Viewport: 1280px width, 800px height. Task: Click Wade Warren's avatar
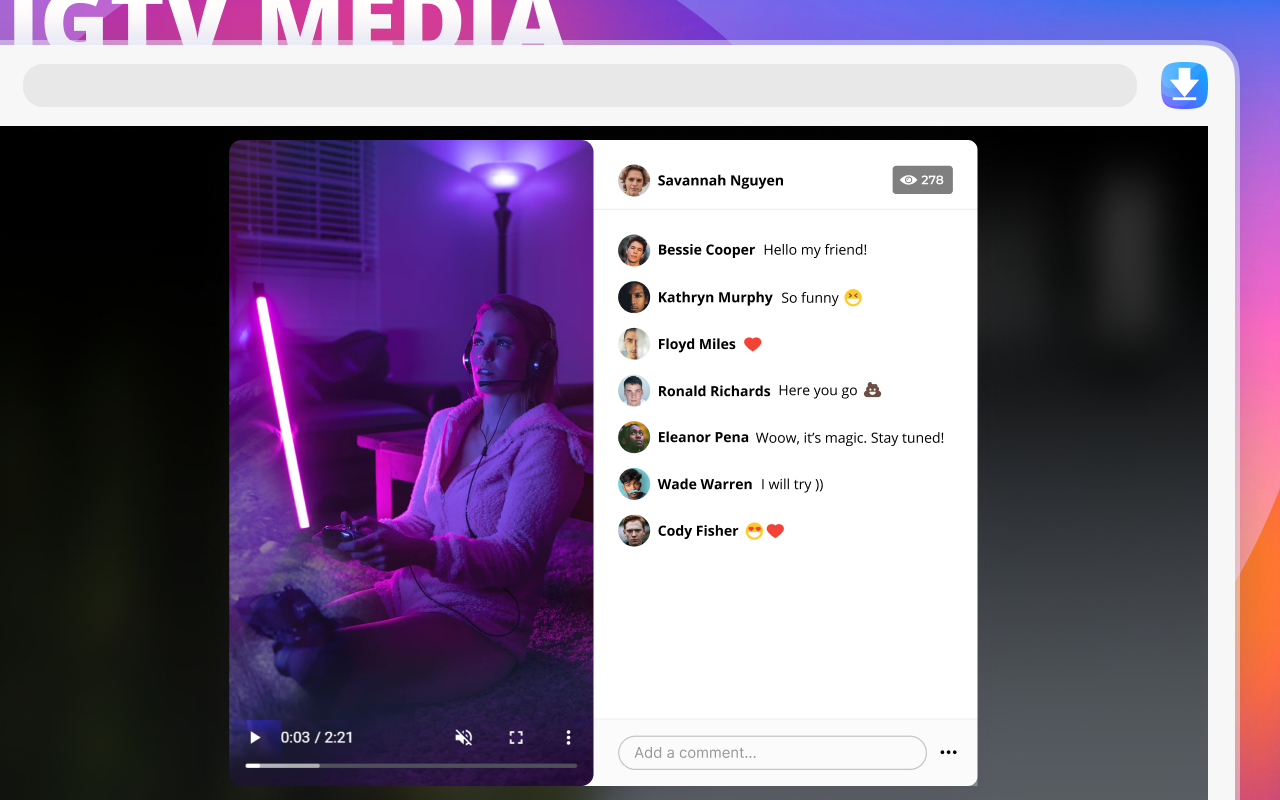point(634,484)
